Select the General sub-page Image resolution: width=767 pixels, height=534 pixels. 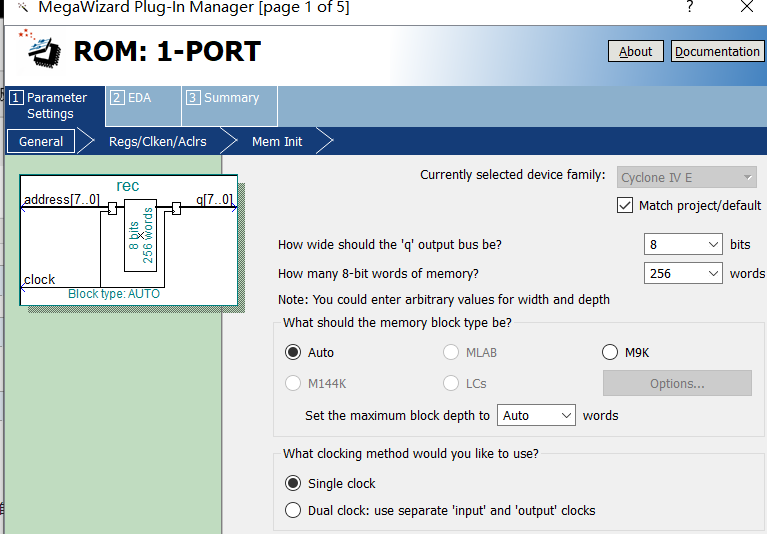[x=41, y=141]
